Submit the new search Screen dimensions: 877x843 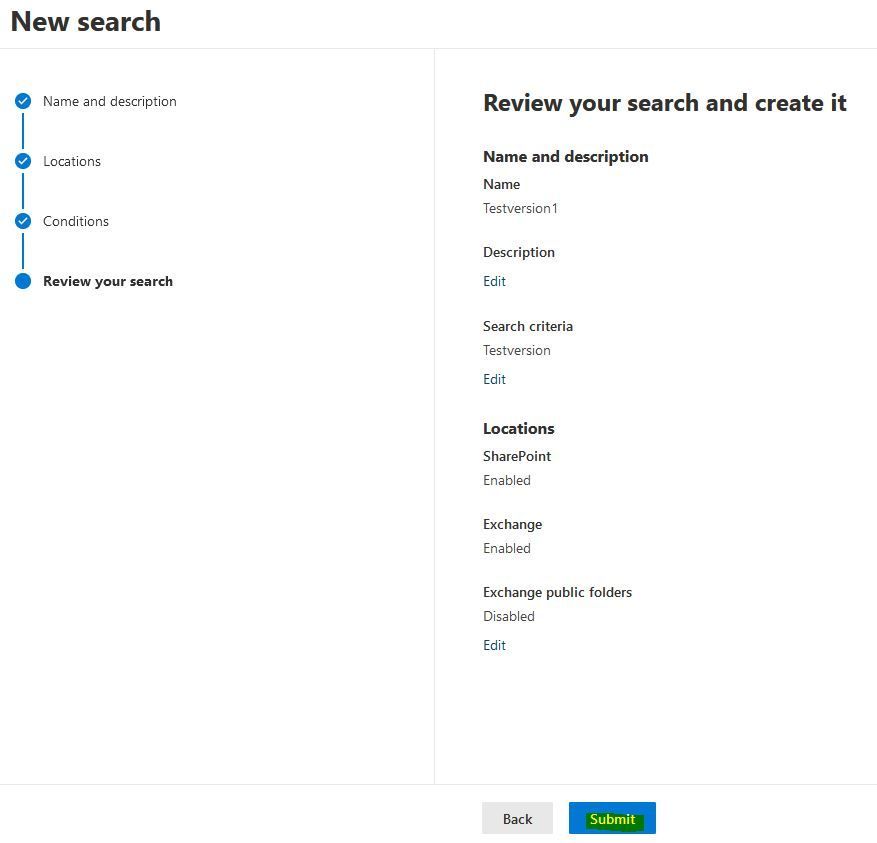612,818
